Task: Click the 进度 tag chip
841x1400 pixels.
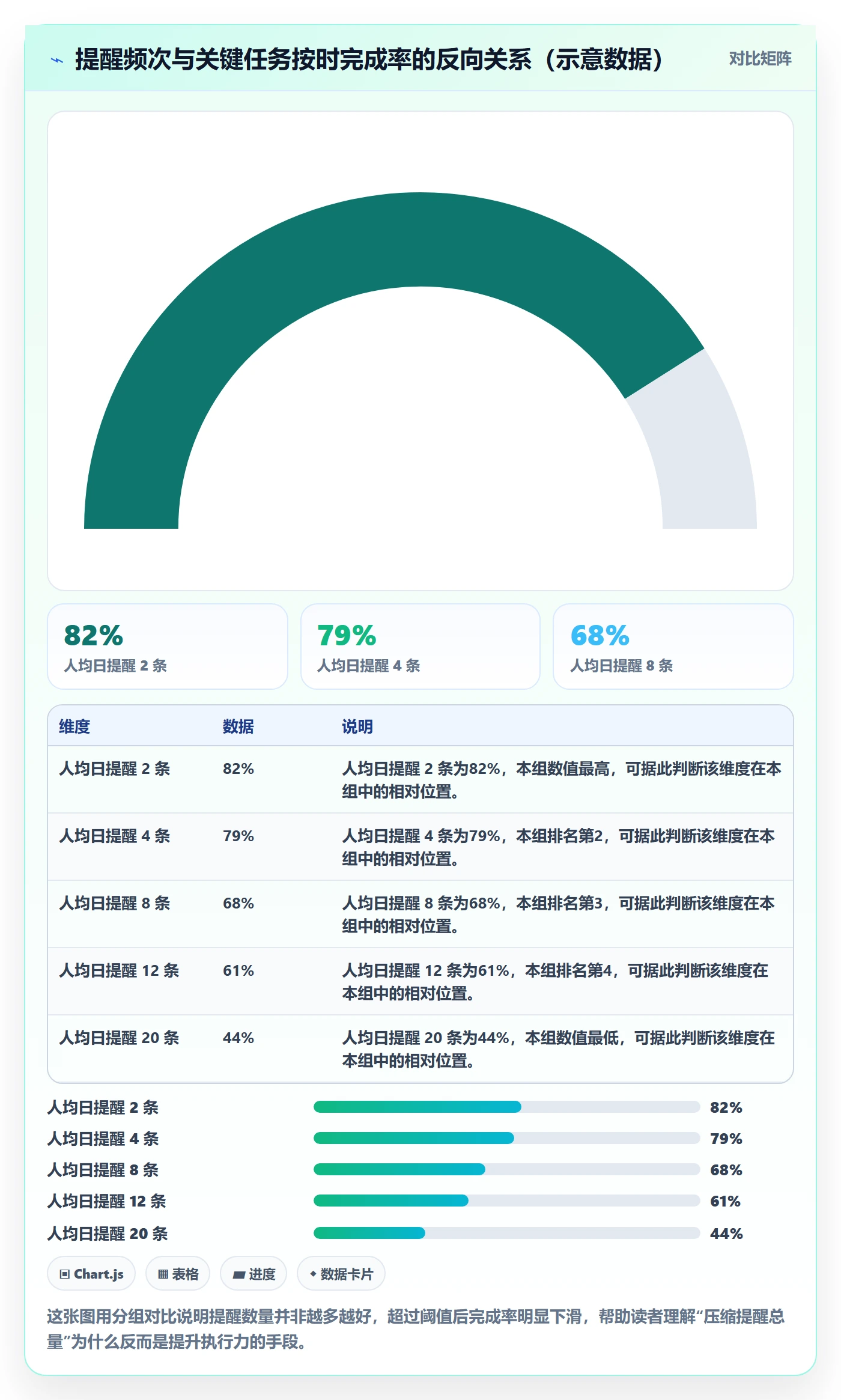Action: (x=254, y=1274)
